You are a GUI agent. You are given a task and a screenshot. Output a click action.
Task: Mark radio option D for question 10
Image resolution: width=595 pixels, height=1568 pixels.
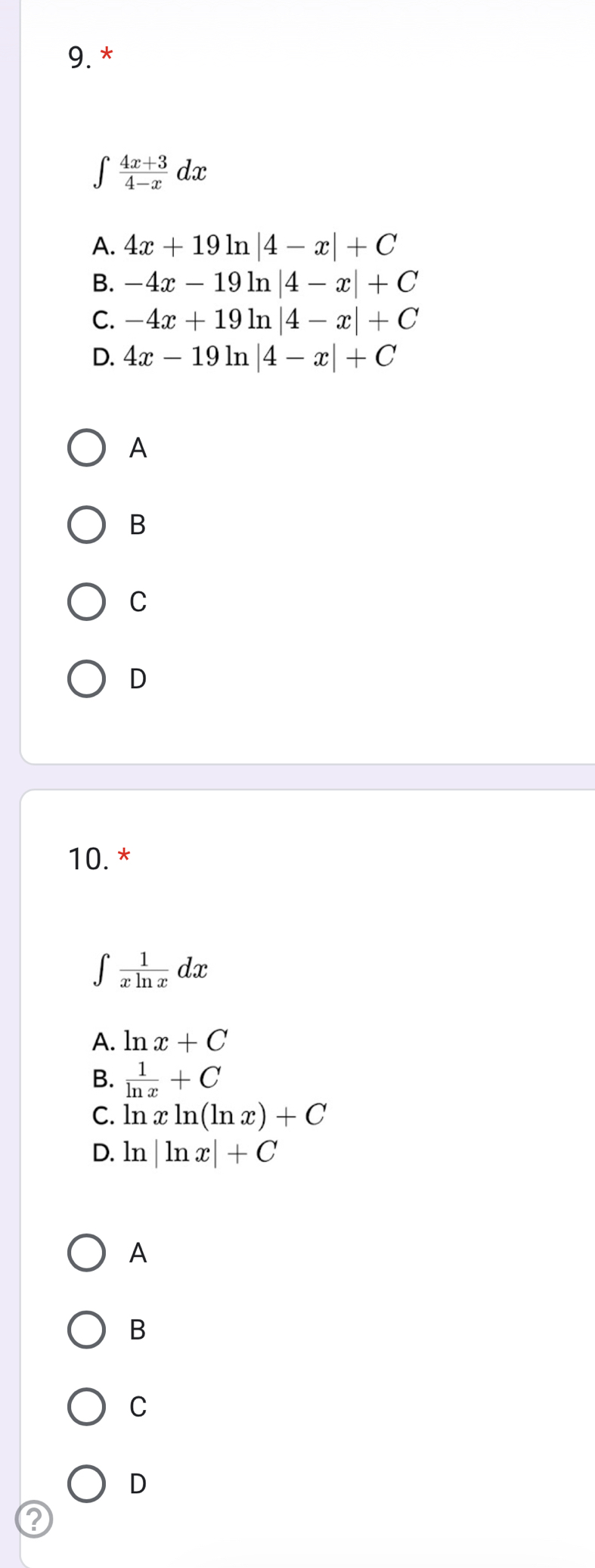pos(87,1483)
